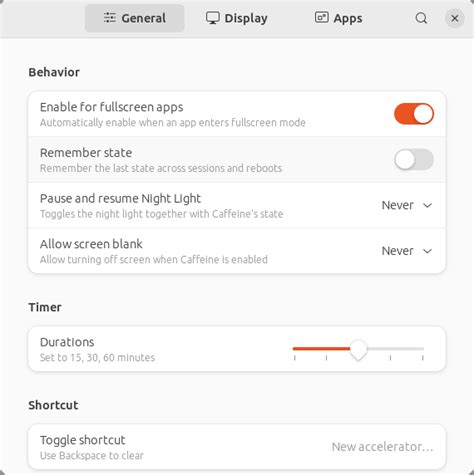Disable Enable for fullscreen apps switch

[414, 114]
